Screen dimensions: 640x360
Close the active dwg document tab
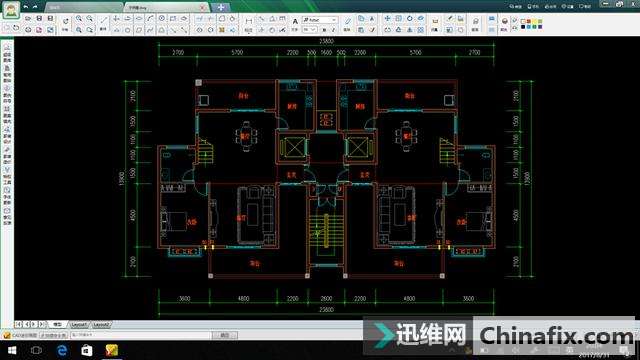tap(202, 8)
